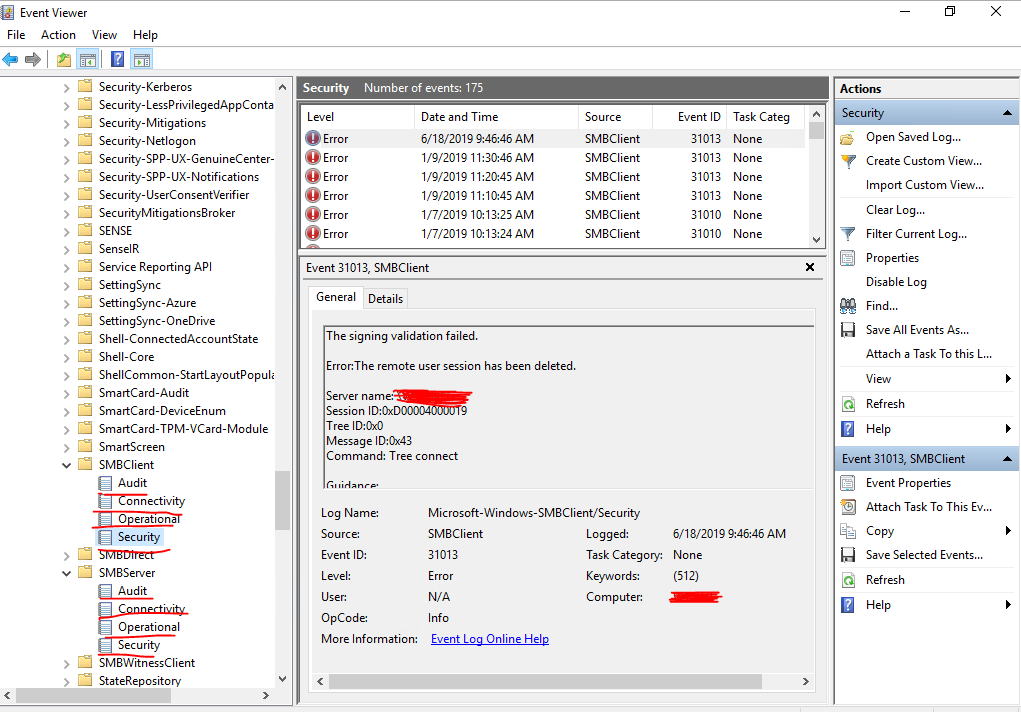Collapse the Event 31013, SMBClient actions section

(x=1007, y=459)
